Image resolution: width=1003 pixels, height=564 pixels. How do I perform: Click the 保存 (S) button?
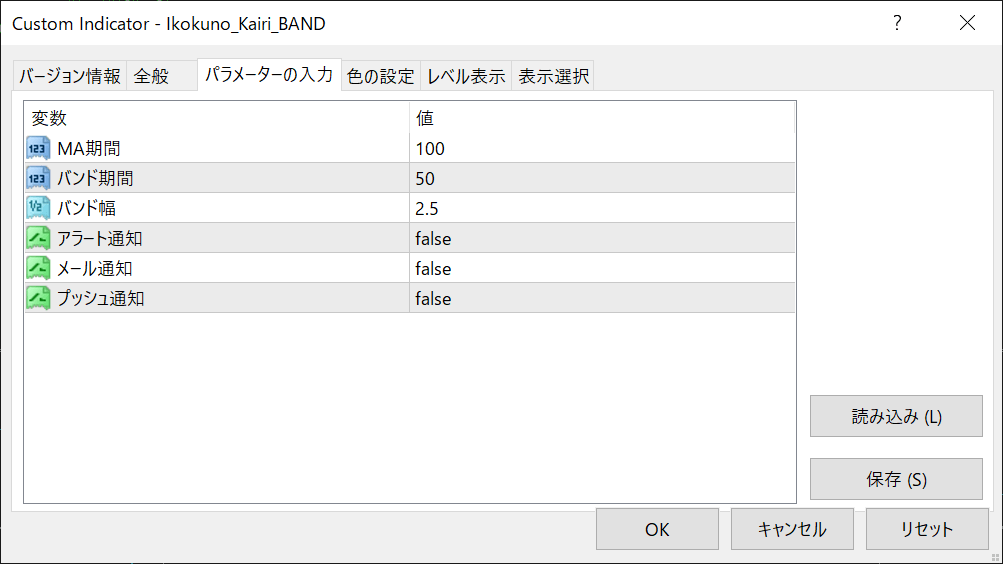click(x=896, y=479)
